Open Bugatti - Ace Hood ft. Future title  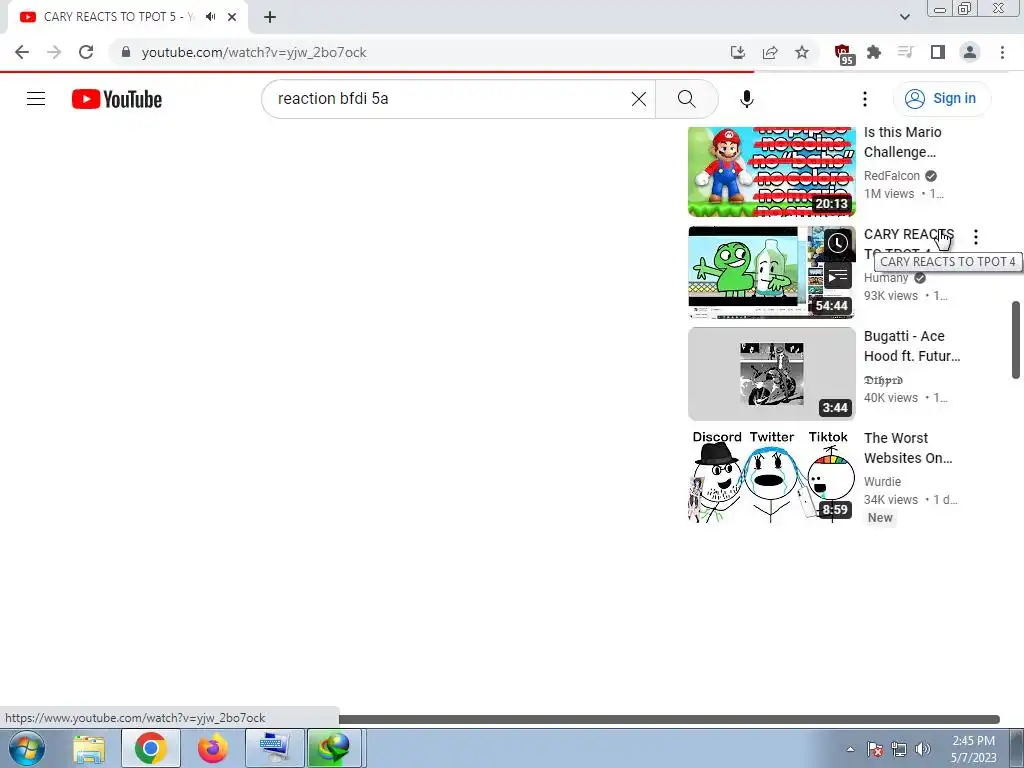(x=912, y=346)
